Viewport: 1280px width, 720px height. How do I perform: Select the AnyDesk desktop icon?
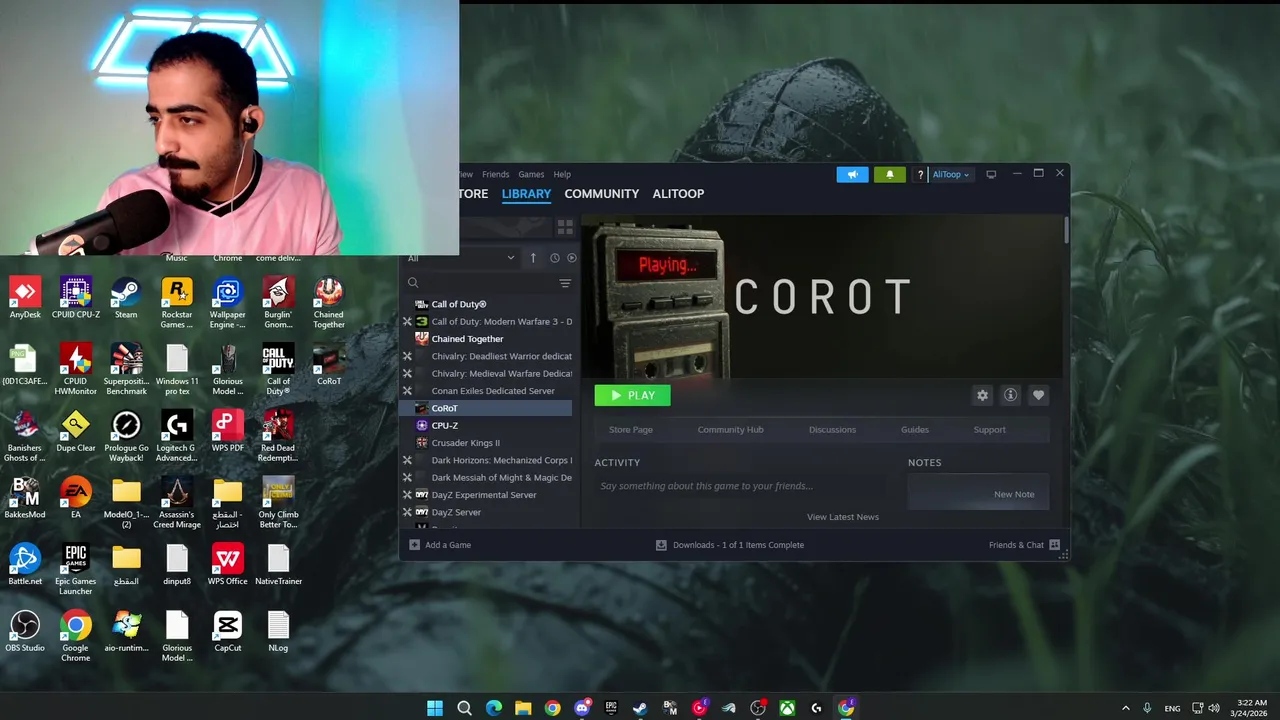coord(25,299)
